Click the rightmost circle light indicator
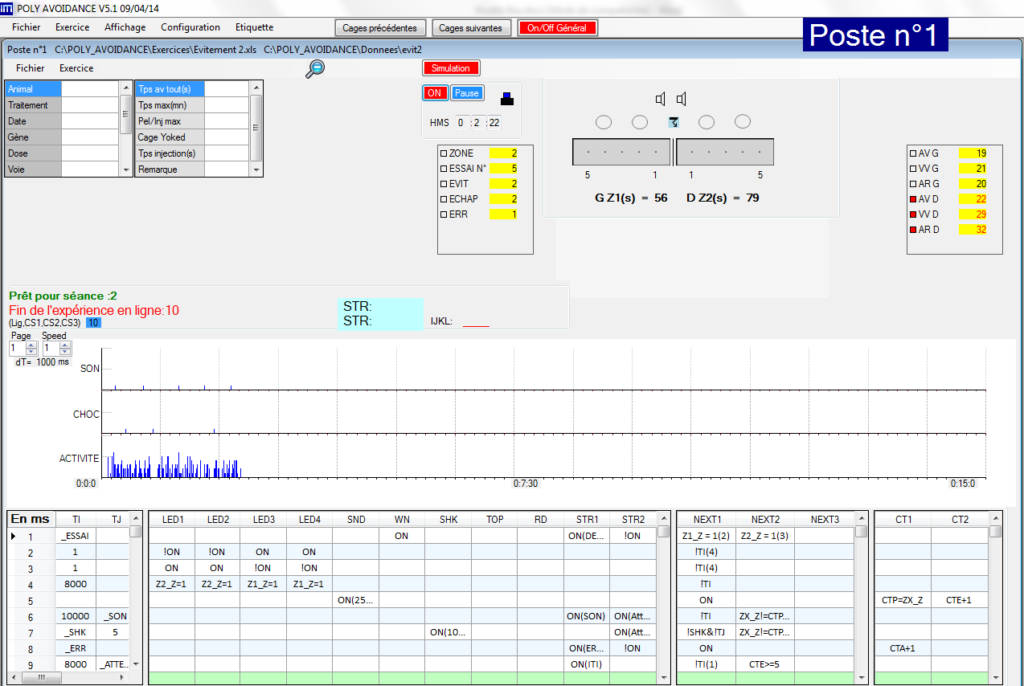 [x=742, y=122]
